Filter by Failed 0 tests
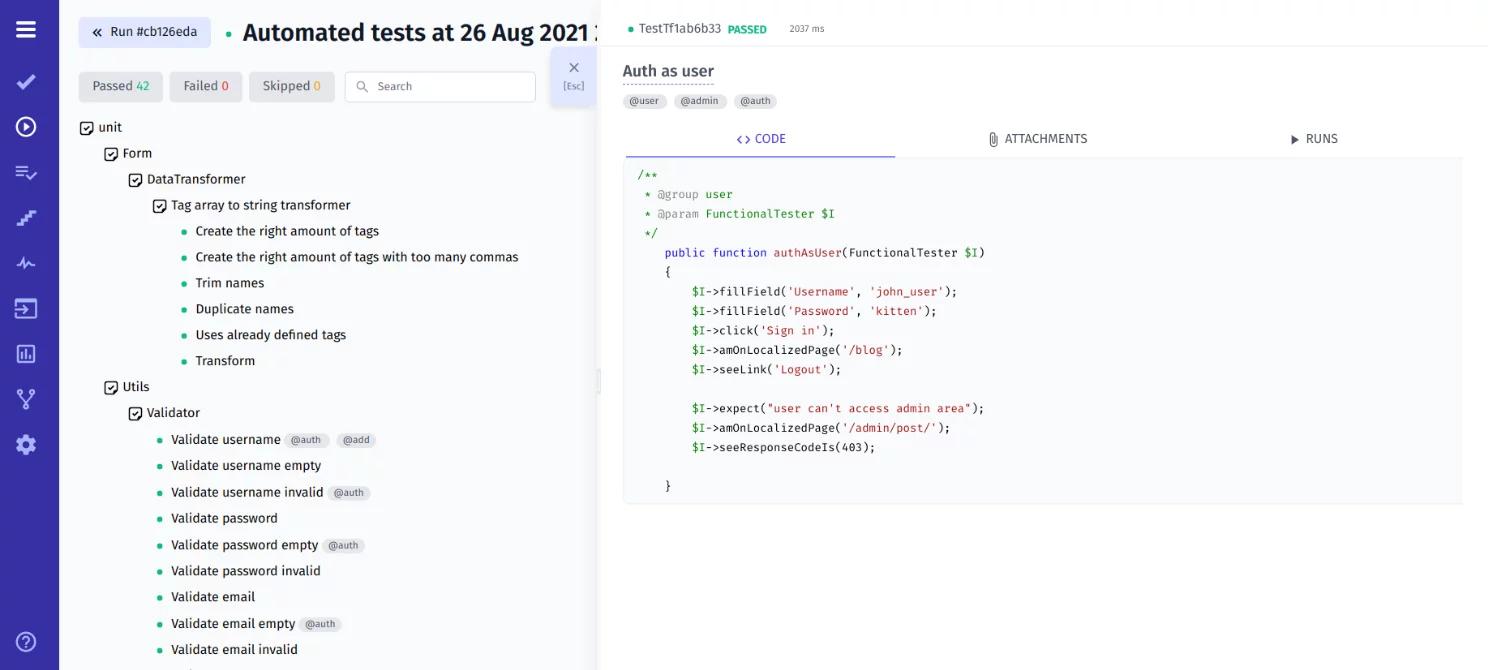 coord(206,86)
